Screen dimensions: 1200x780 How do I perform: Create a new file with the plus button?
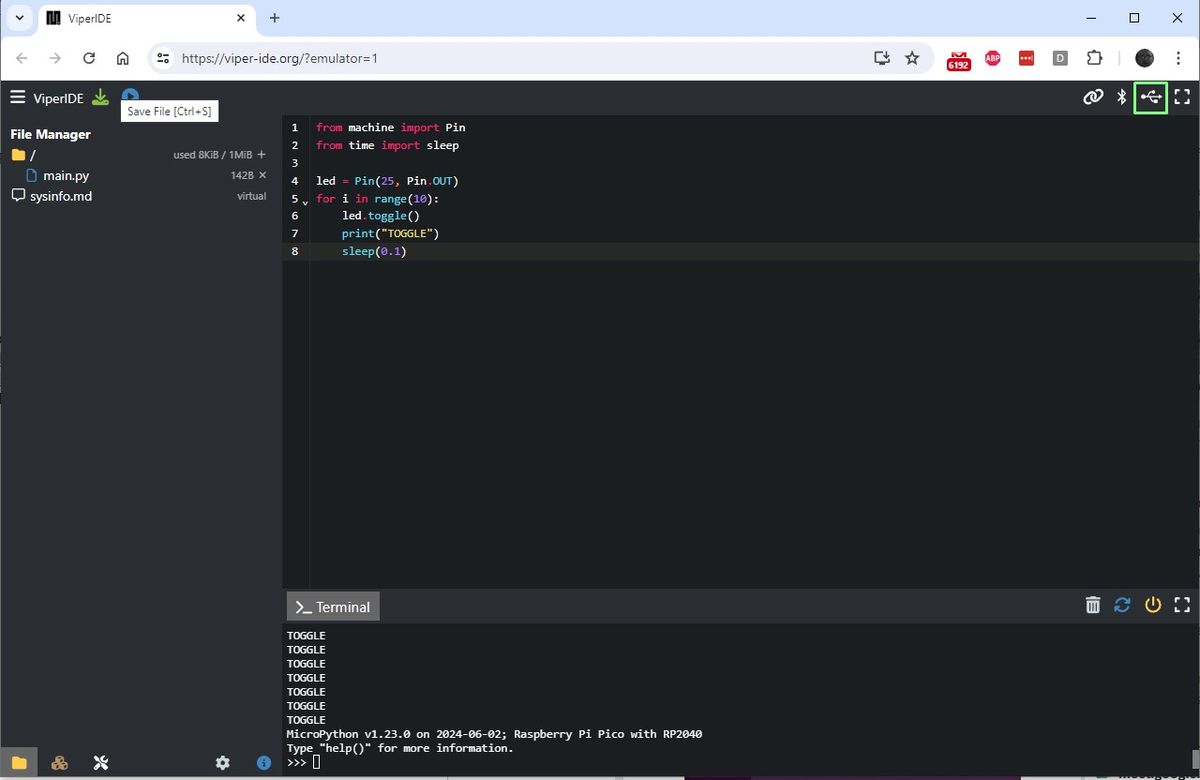[259, 154]
